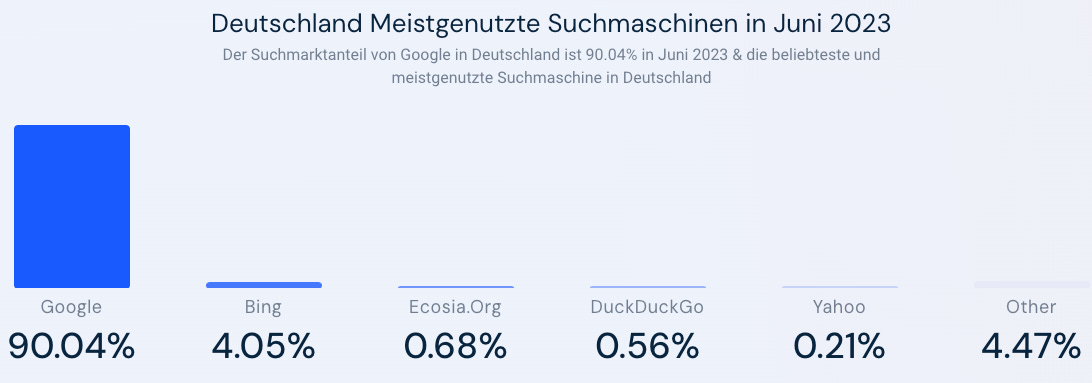Screen dimensions: 1092x383
Task: Select the Ecosia.Org label
Action: (455, 307)
